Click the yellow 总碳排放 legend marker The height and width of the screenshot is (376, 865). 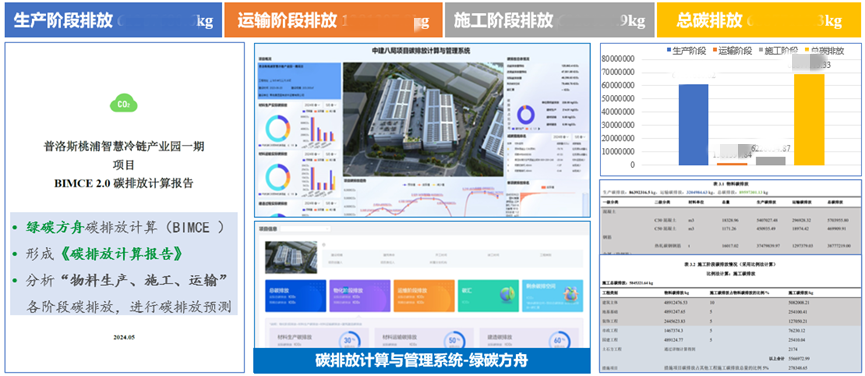(x=807, y=51)
